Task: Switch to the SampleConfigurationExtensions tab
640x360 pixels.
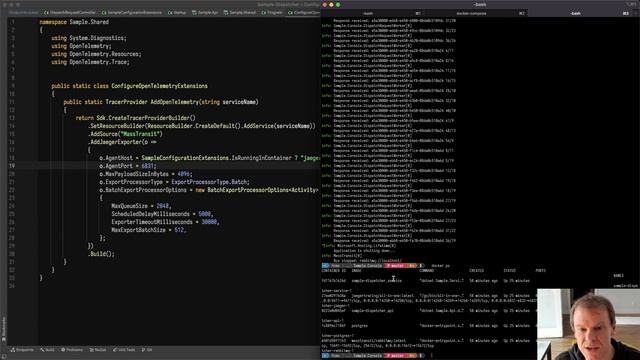Action: click(132, 13)
